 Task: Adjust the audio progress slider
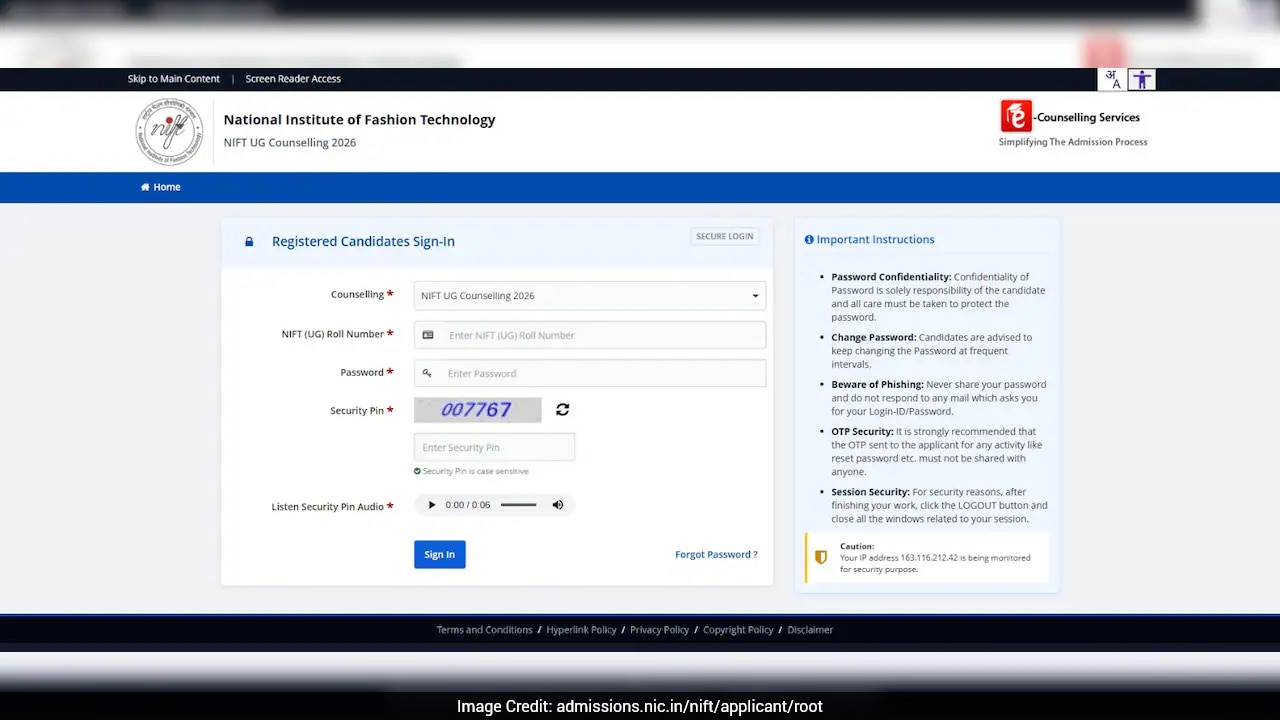[x=519, y=505]
